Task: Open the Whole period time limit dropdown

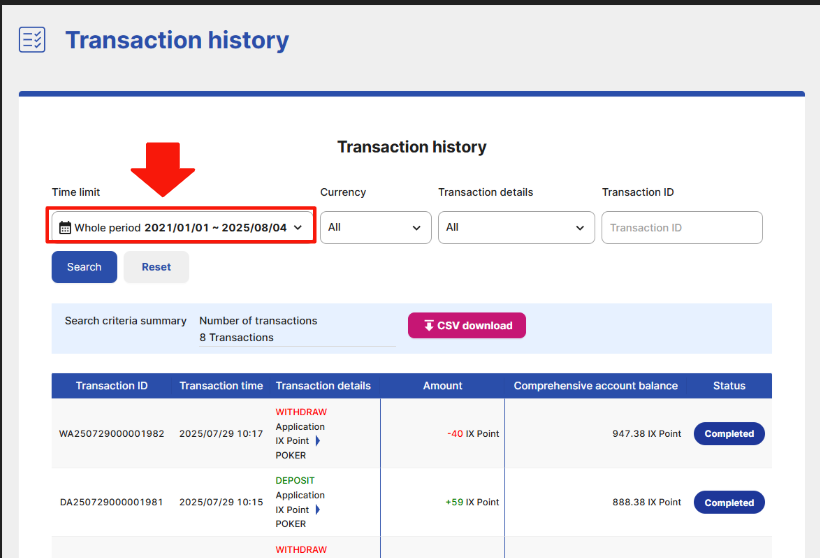Action: click(181, 227)
